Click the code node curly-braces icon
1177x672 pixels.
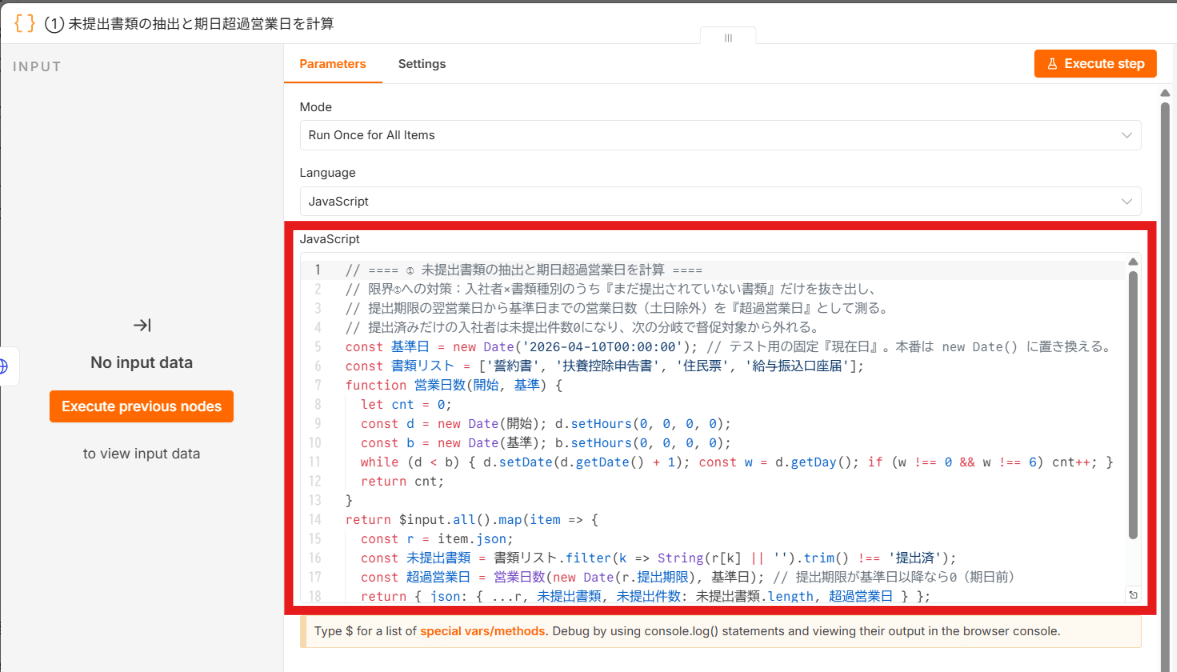[x=25, y=23]
